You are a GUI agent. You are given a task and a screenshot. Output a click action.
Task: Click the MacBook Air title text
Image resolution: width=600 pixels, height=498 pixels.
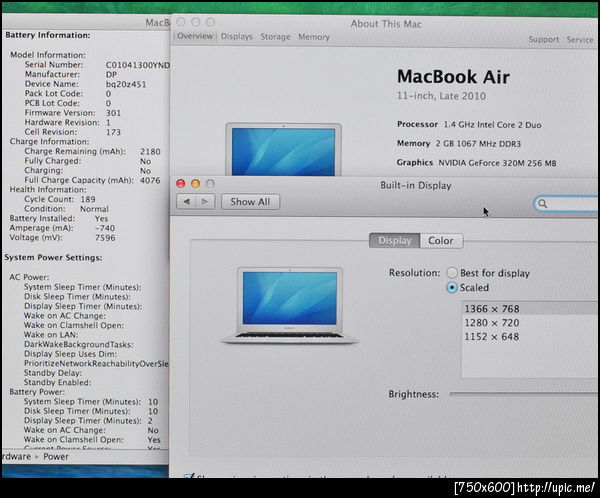coord(453,77)
